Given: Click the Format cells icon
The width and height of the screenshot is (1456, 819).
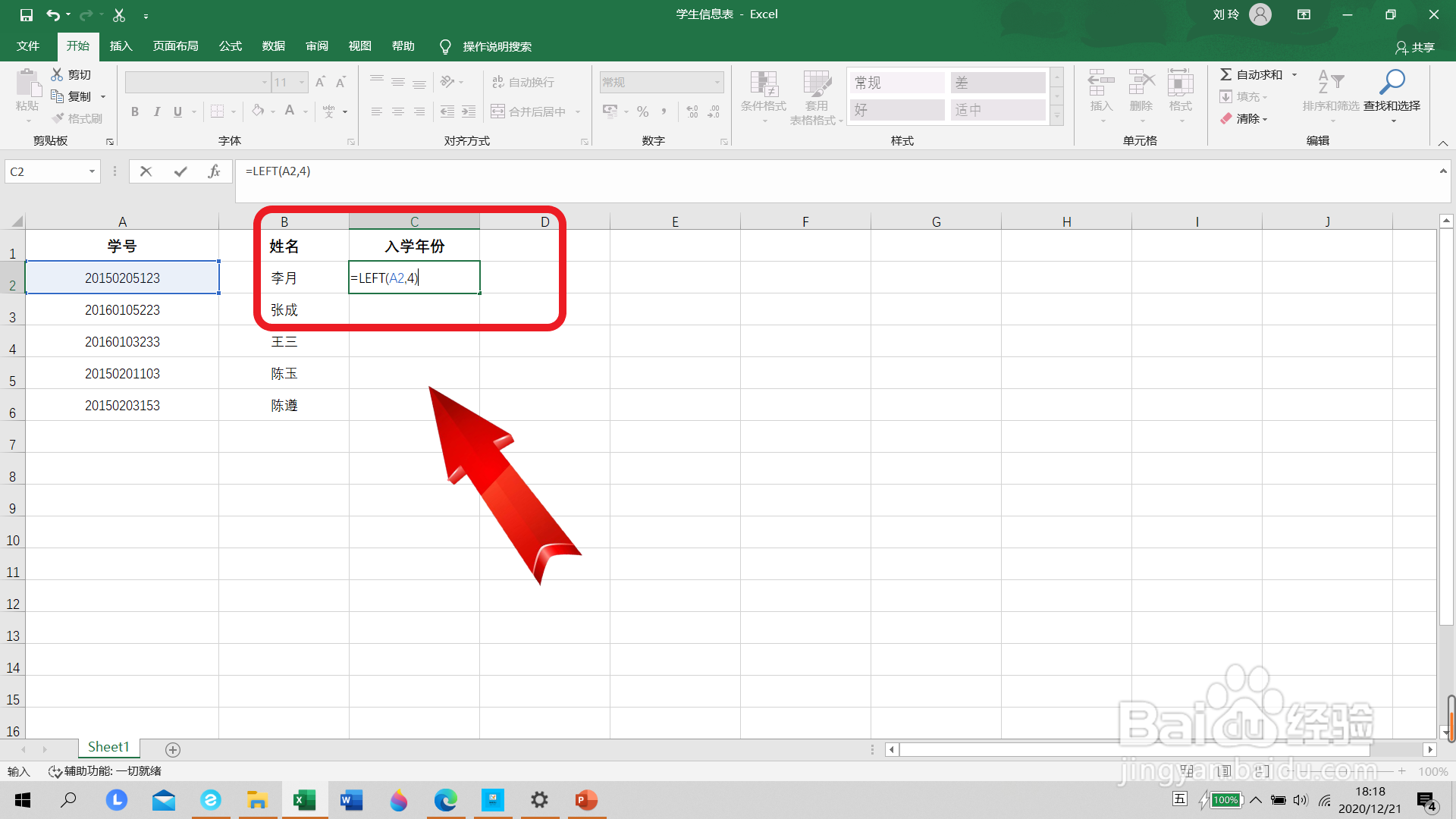Looking at the screenshot, I should [1181, 83].
